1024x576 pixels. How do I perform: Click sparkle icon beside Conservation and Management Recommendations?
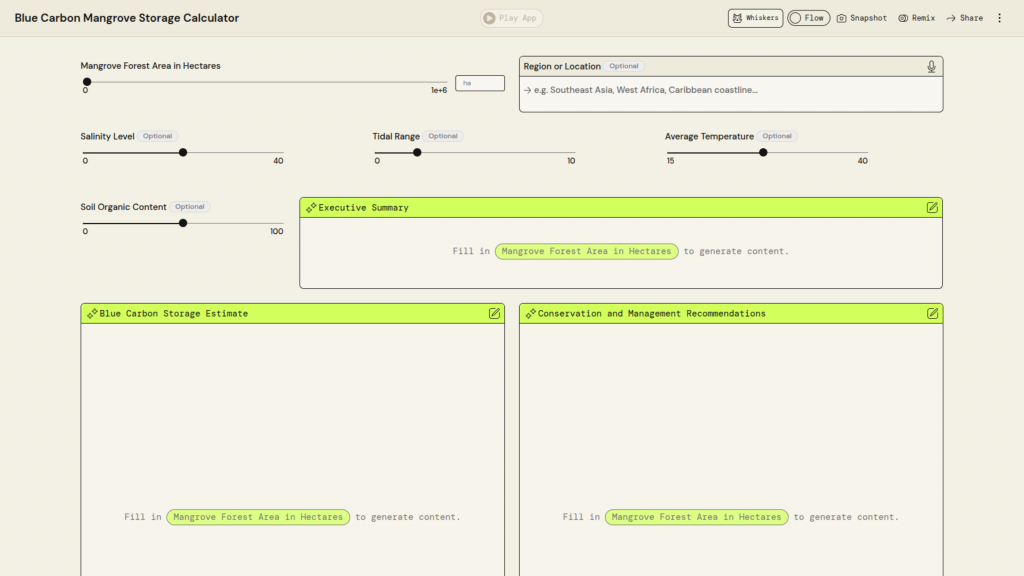(x=530, y=313)
